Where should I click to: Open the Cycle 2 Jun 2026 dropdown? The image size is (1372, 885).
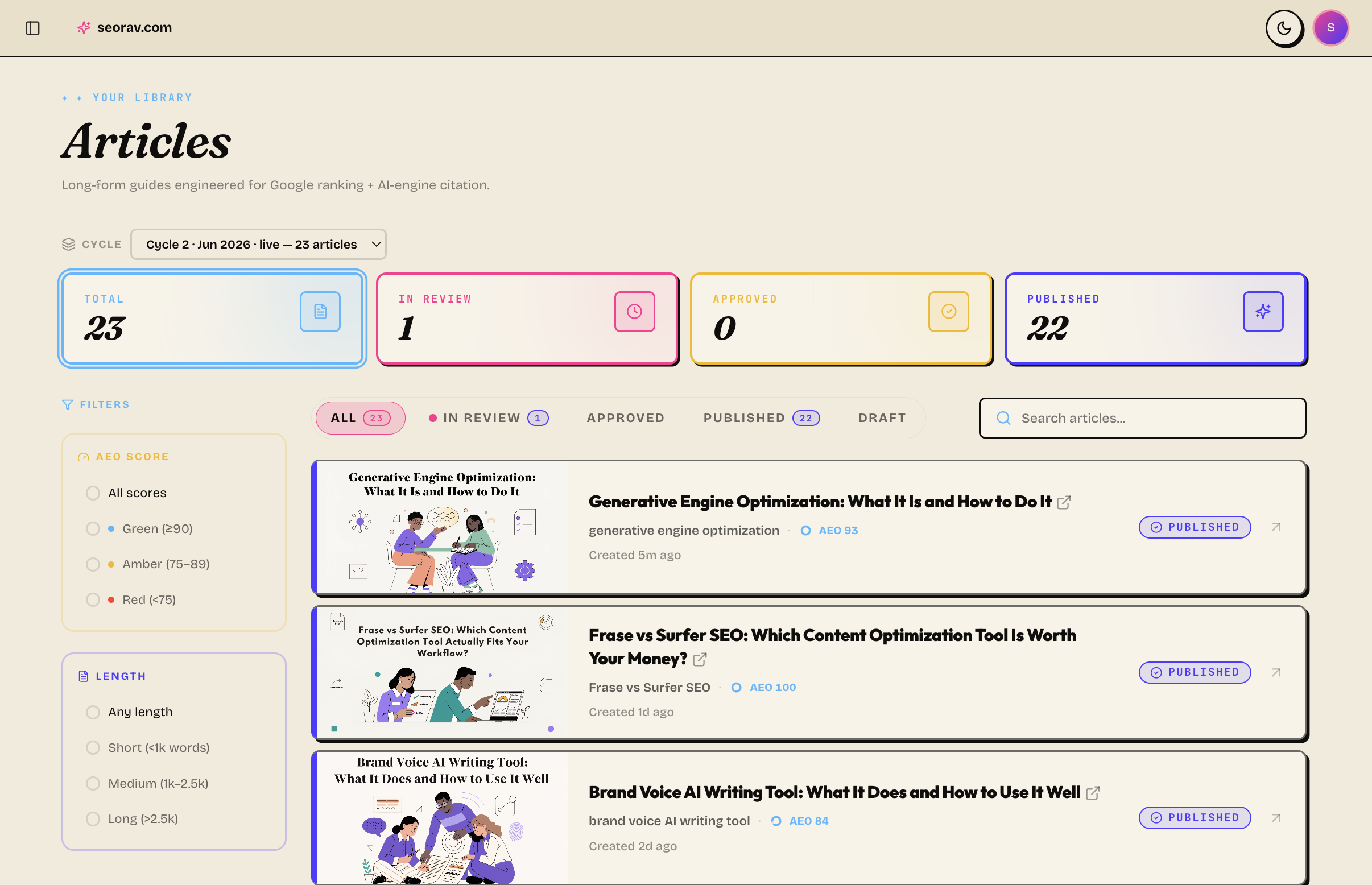(x=258, y=244)
